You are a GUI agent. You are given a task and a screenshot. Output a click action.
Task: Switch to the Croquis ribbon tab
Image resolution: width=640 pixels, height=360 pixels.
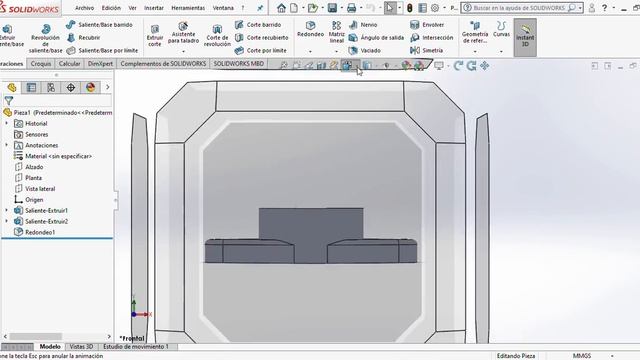click(x=41, y=64)
